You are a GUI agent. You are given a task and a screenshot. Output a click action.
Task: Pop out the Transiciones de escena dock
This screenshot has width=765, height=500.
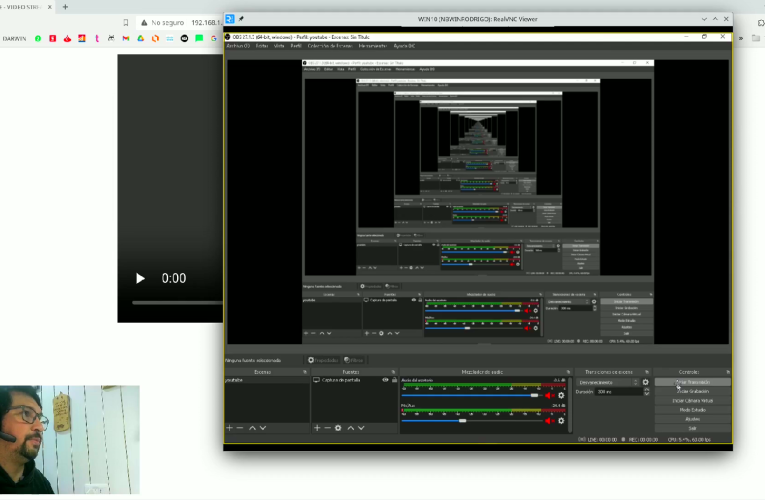coord(647,372)
